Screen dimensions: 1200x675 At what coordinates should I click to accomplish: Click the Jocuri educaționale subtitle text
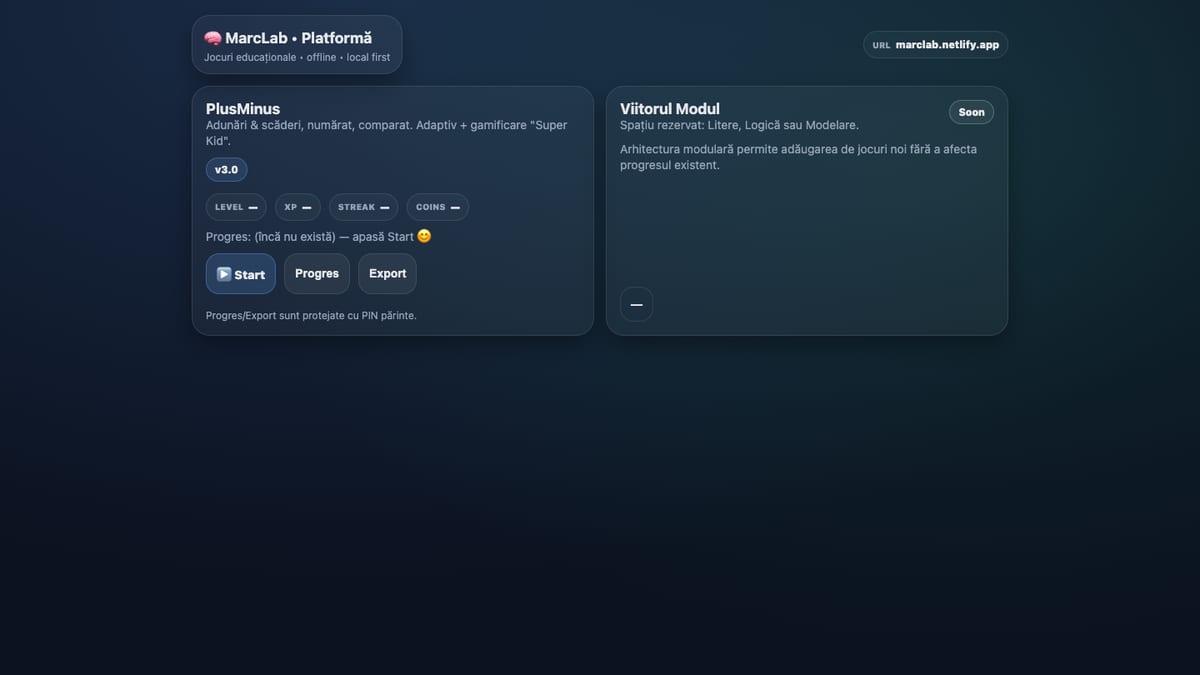pos(297,57)
